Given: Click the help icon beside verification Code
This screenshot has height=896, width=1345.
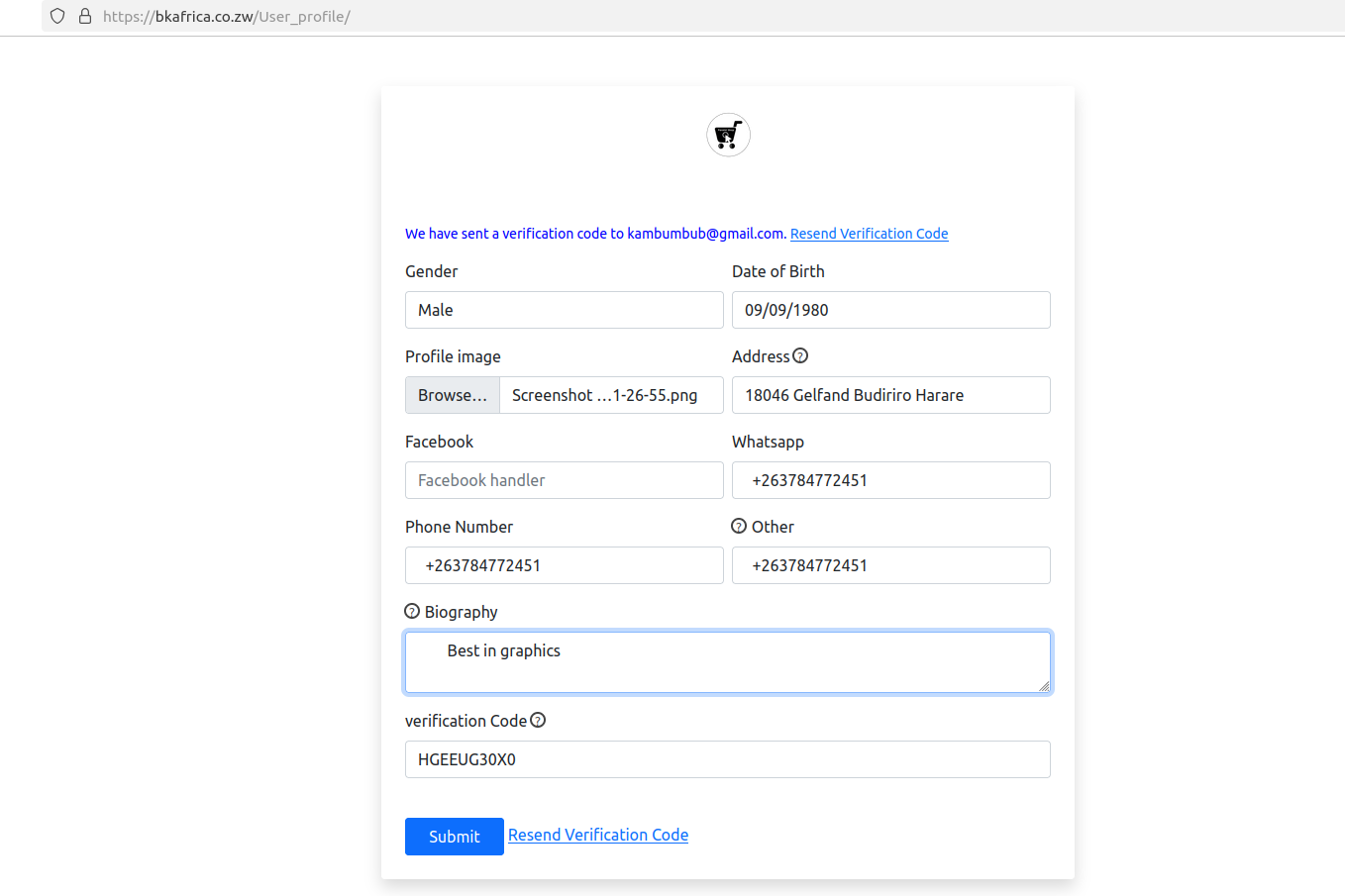Looking at the screenshot, I should [538, 720].
